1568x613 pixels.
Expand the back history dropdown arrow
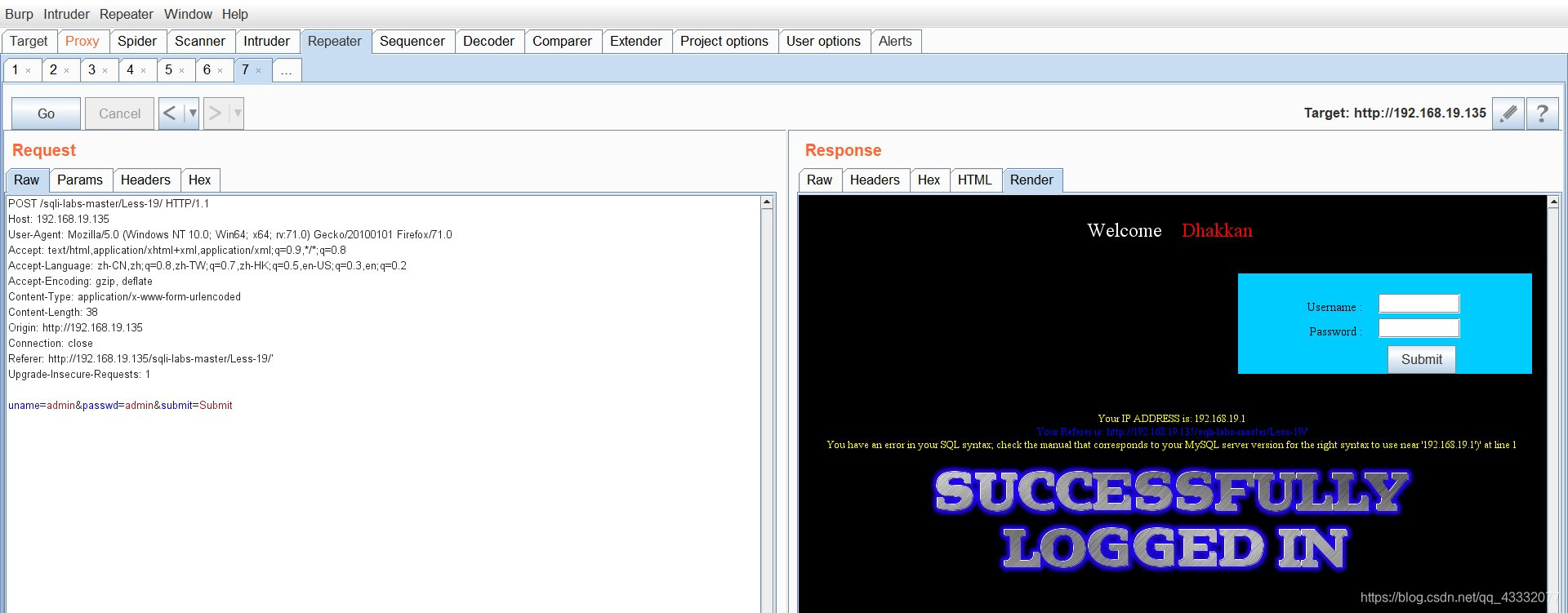193,113
